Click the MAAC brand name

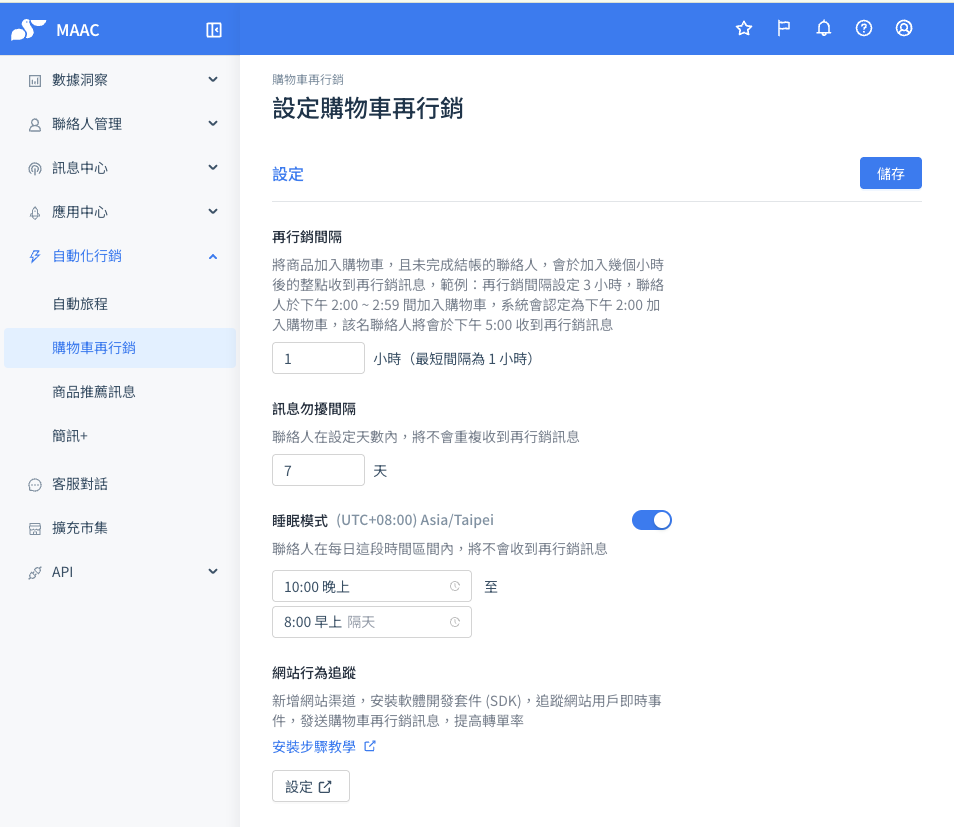78,30
